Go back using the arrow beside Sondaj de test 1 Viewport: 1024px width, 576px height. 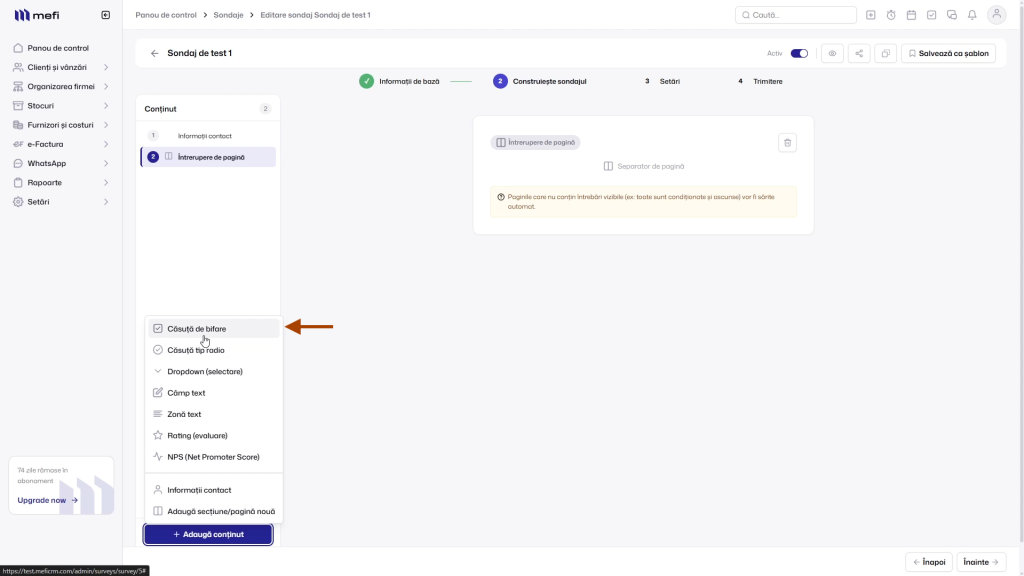(x=154, y=54)
